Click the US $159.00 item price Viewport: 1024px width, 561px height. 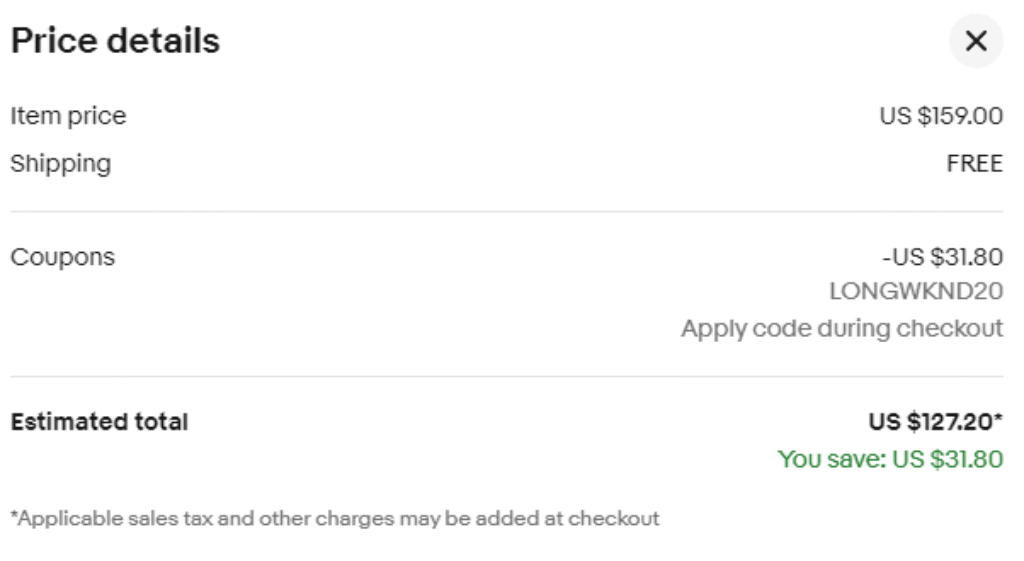(x=942, y=117)
